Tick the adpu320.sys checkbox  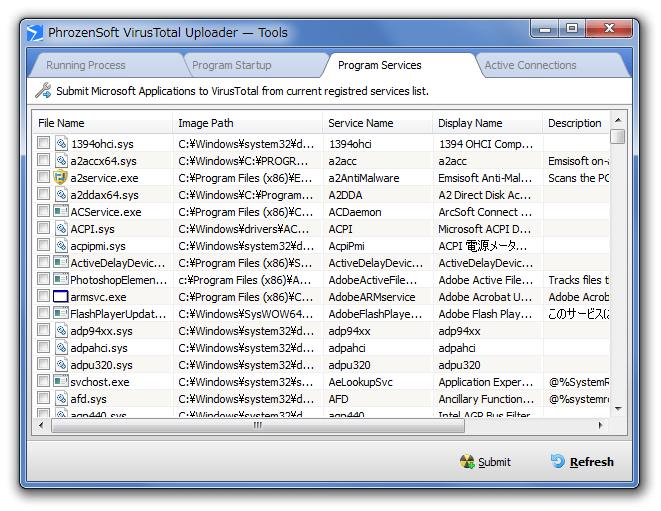point(43,363)
